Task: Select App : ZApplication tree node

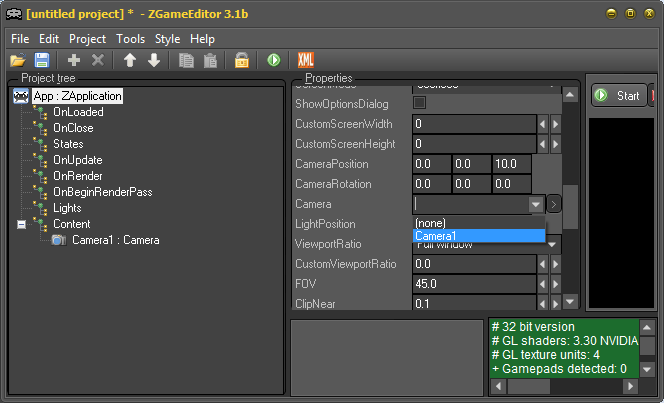Action: pos(77,96)
